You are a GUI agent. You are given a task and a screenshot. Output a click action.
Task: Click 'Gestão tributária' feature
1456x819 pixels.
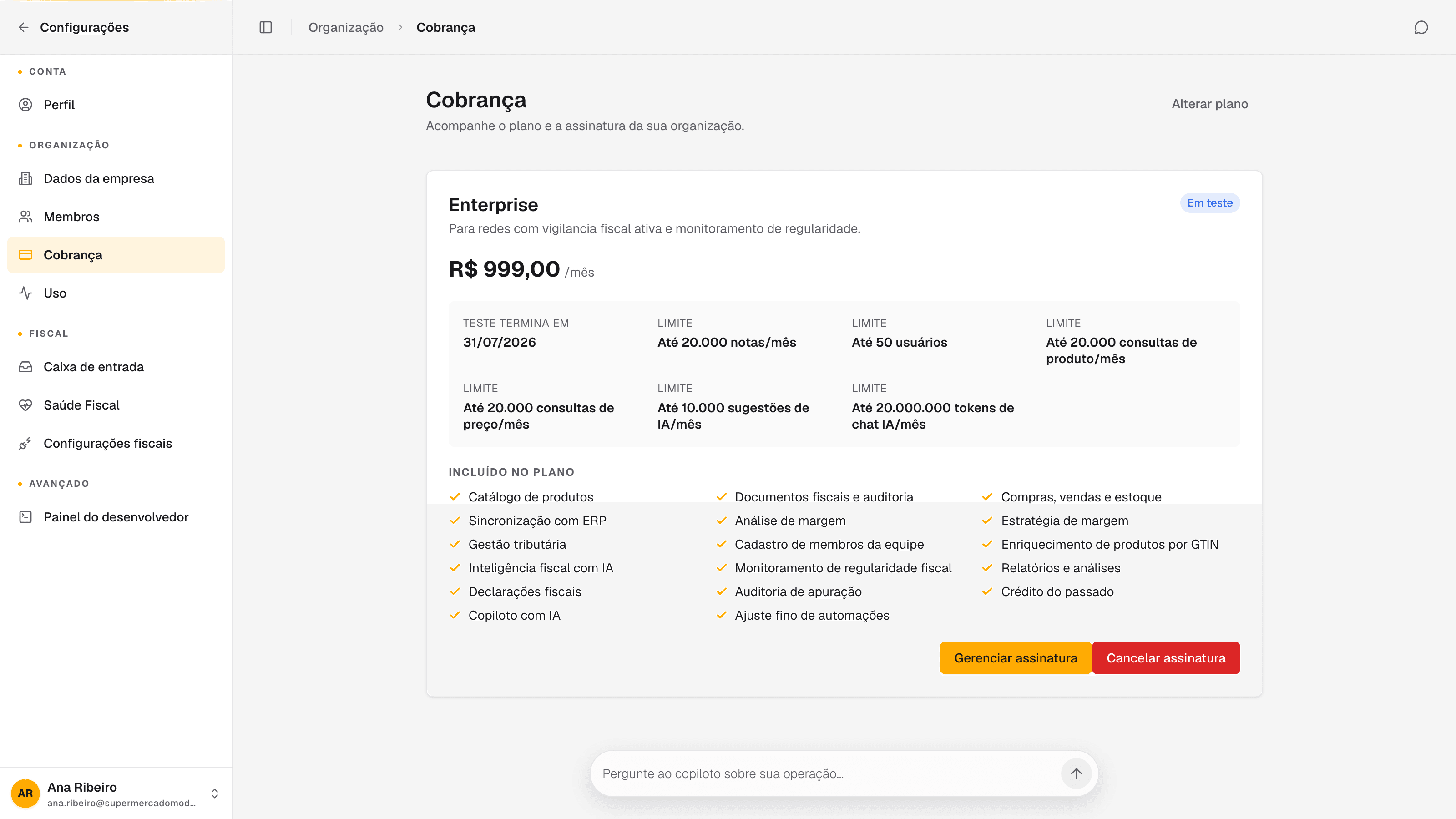pyautogui.click(x=517, y=544)
